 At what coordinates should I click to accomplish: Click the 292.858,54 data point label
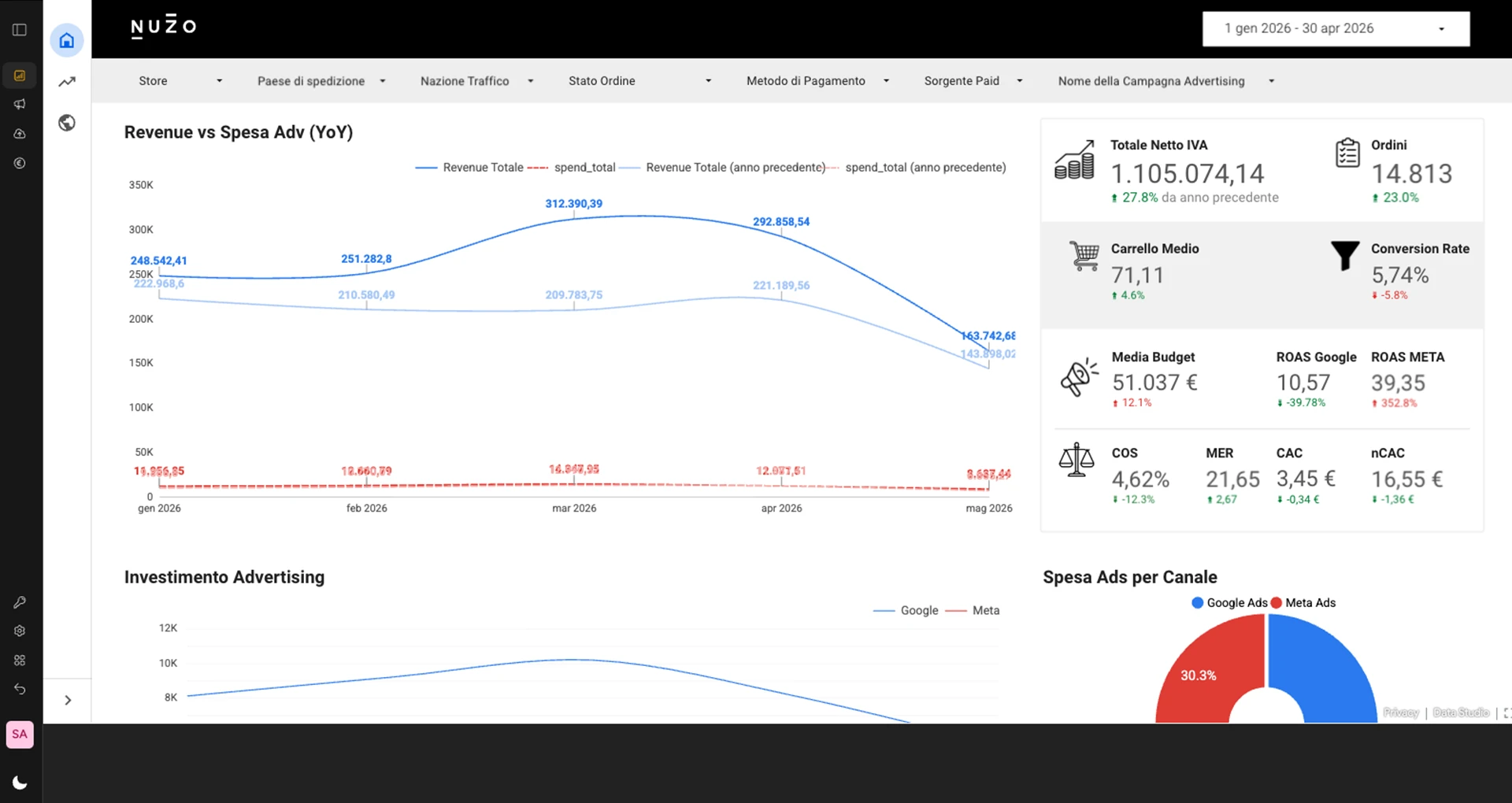(x=781, y=222)
